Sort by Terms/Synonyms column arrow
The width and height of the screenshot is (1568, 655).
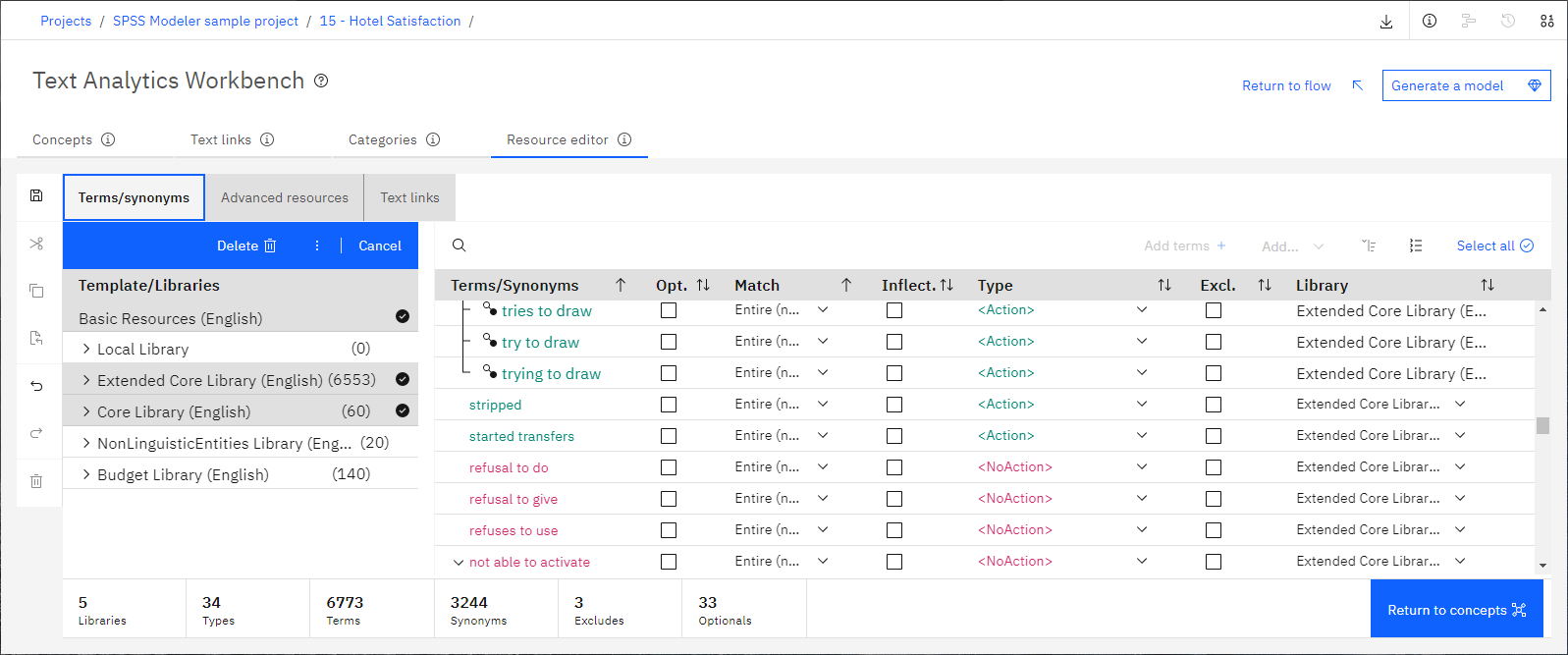621,285
